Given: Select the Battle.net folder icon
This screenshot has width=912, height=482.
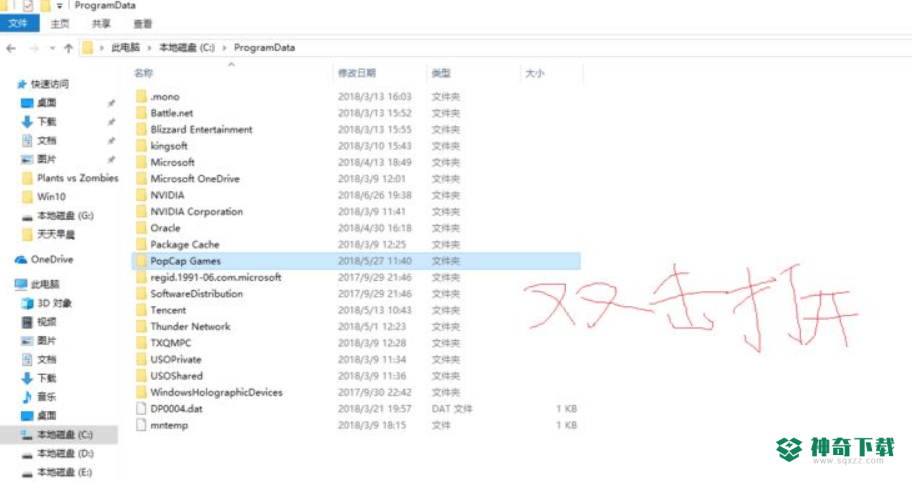Looking at the screenshot, I should tap(141, 113).
